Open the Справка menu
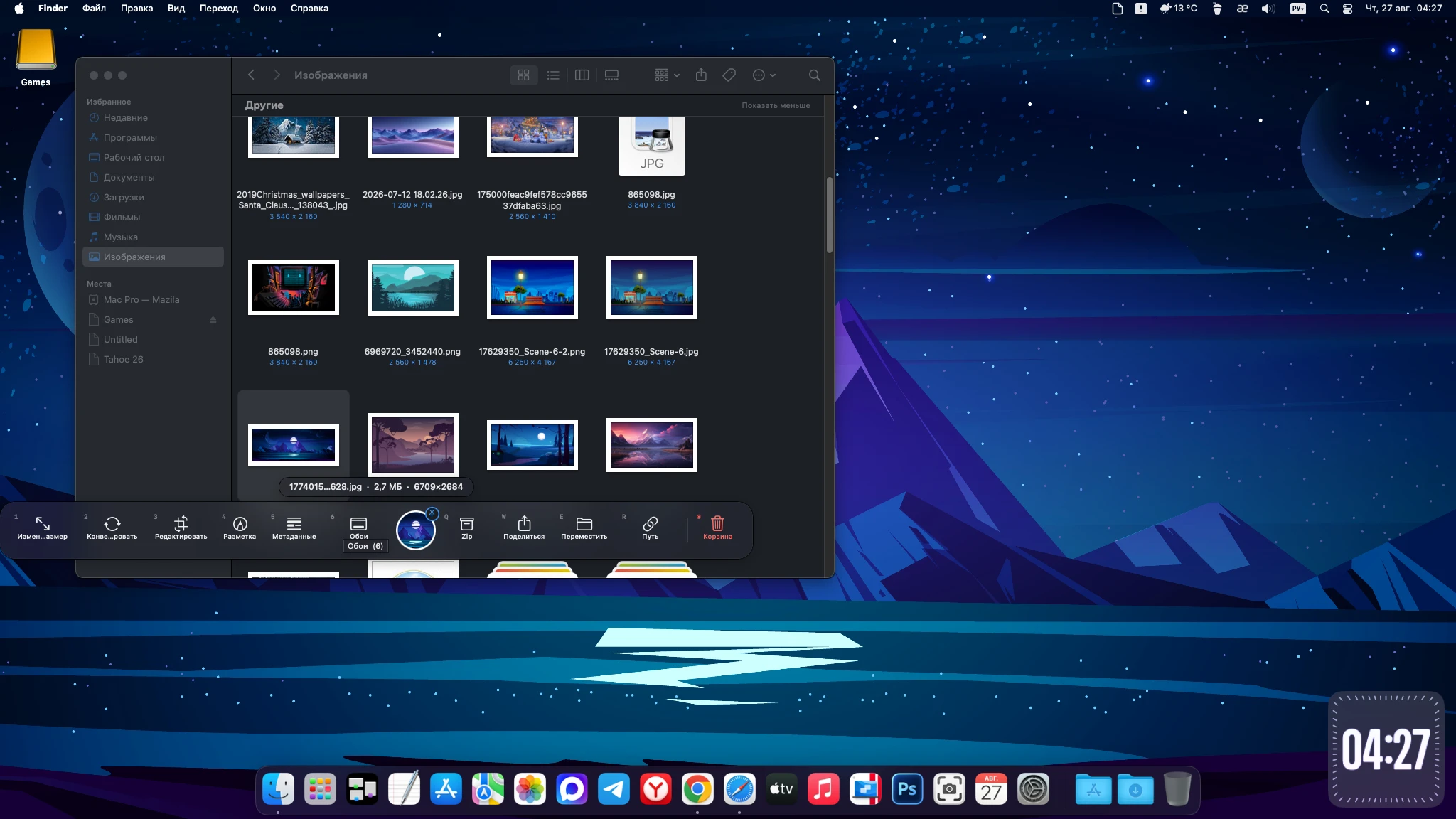 tap(309, 9)
